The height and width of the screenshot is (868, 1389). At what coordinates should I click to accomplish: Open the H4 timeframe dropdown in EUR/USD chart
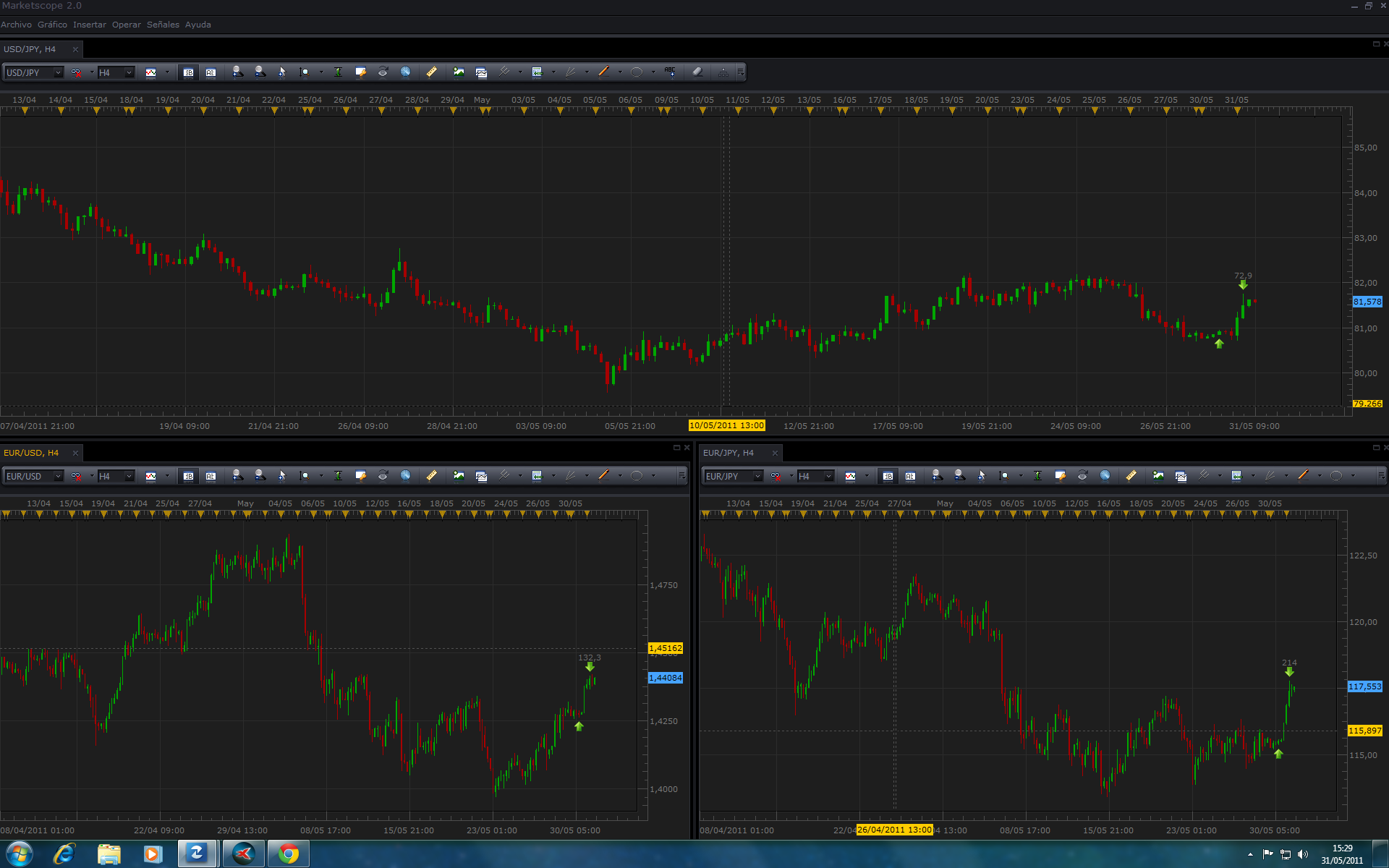pyautogui.click(x=129, y=476)
